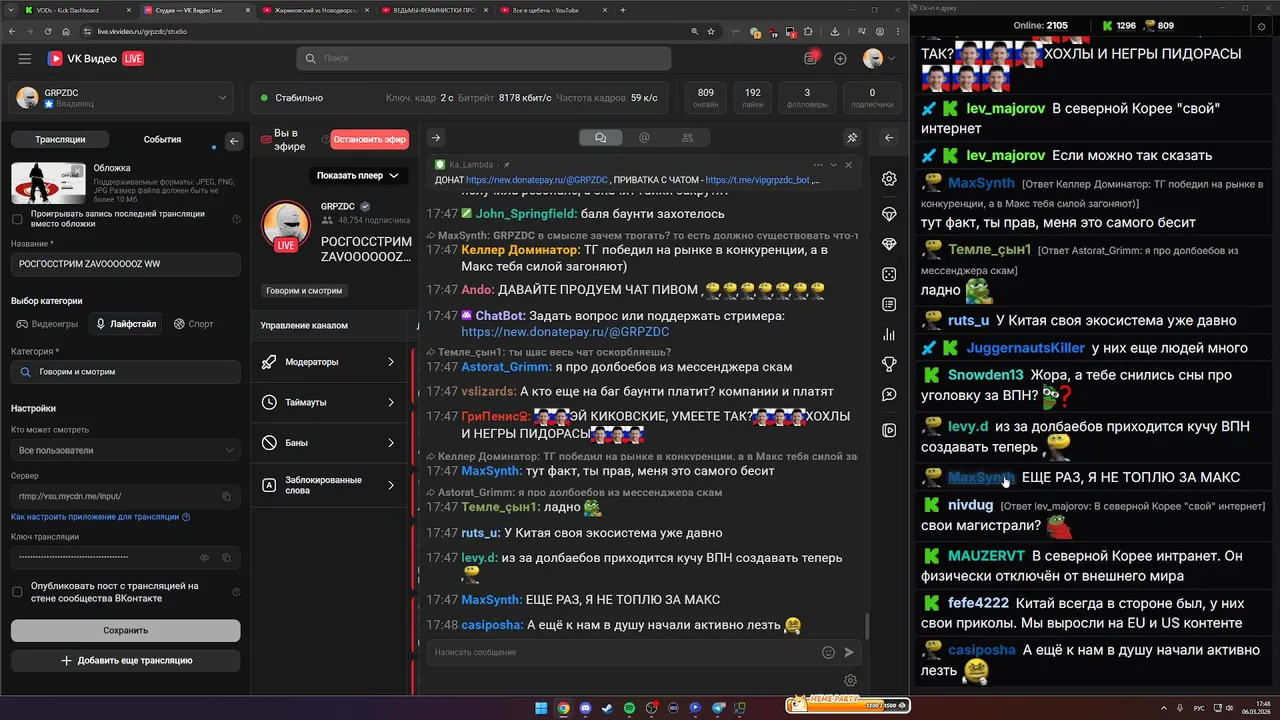The image size is (1280, 720).
Task: Expand the Модераторы section
Action: [x=329, y=362]
